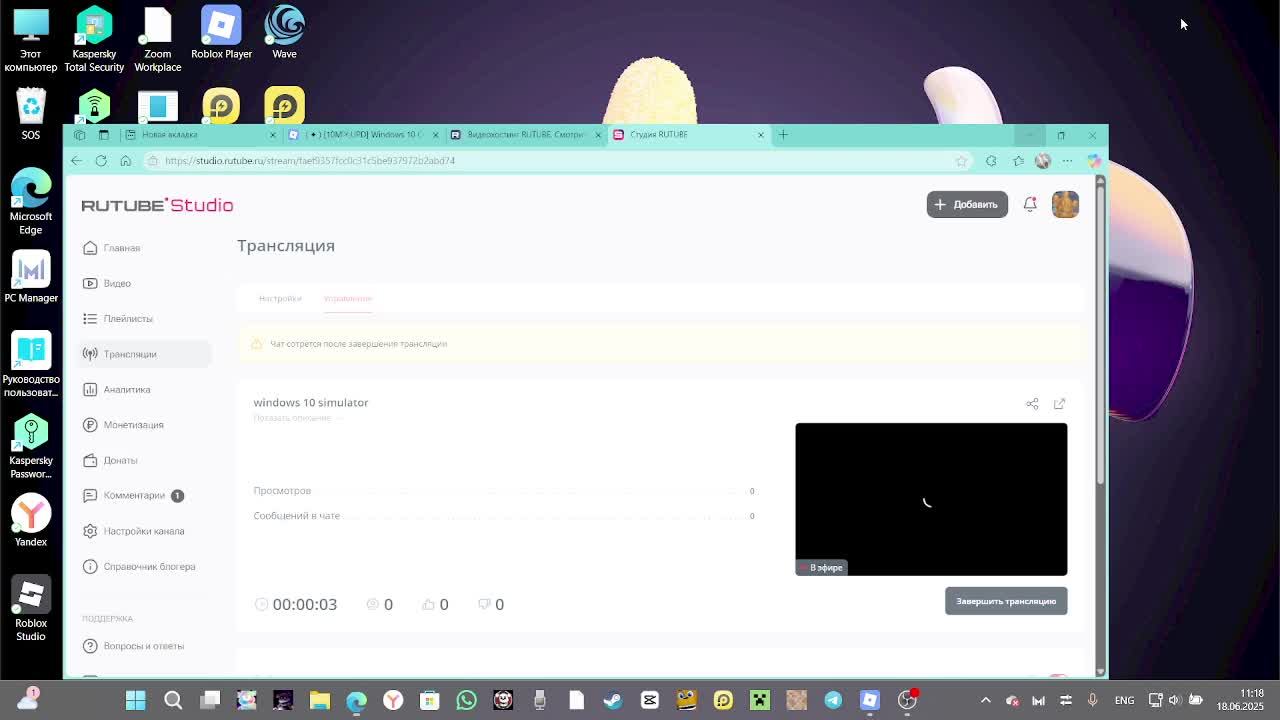Click the browser home icon
This screenshot has height=720, width=1280.
point(125,160)
